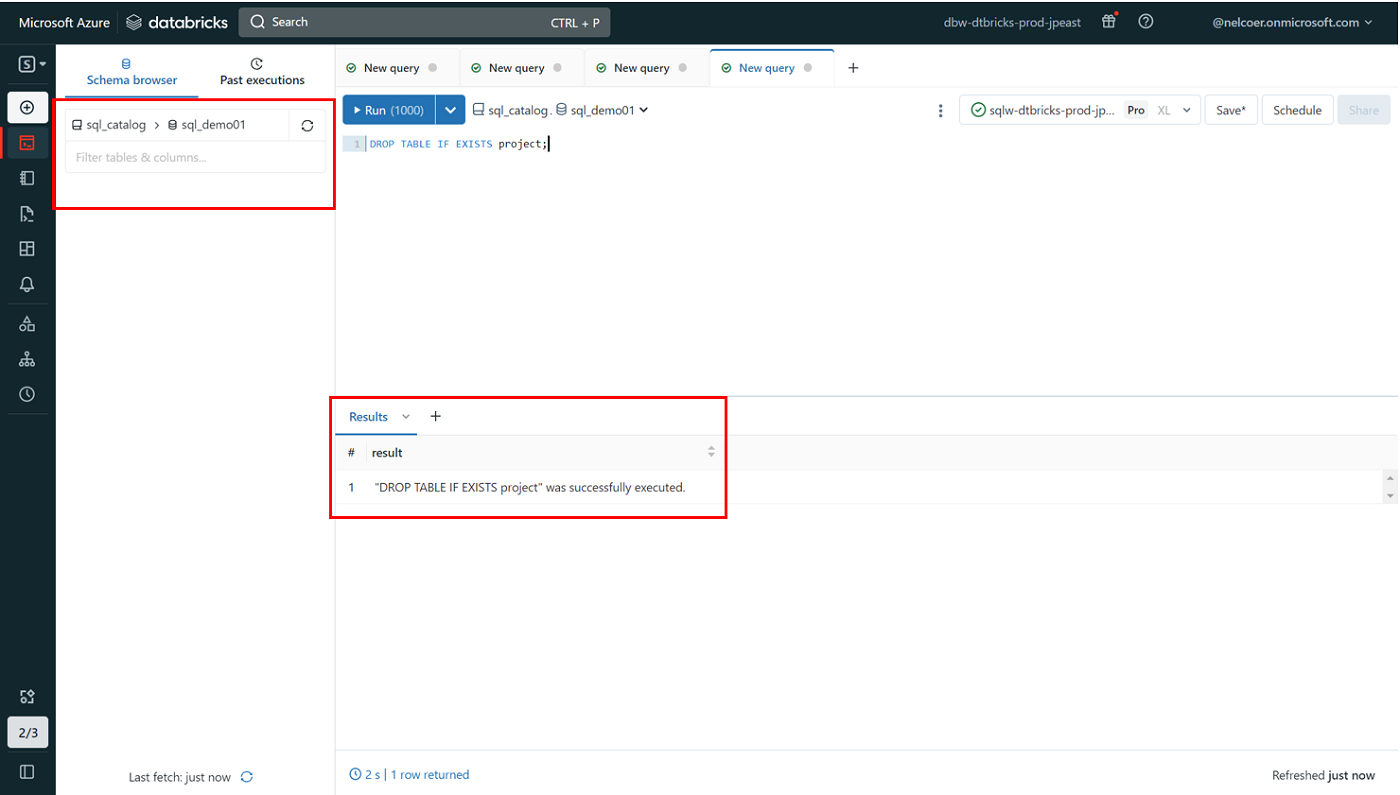The width and height of the screenshot is (1400, 795).
Task: Open the notebook-shaped Queries sidebar icon
Action: (x=27, y=178)
